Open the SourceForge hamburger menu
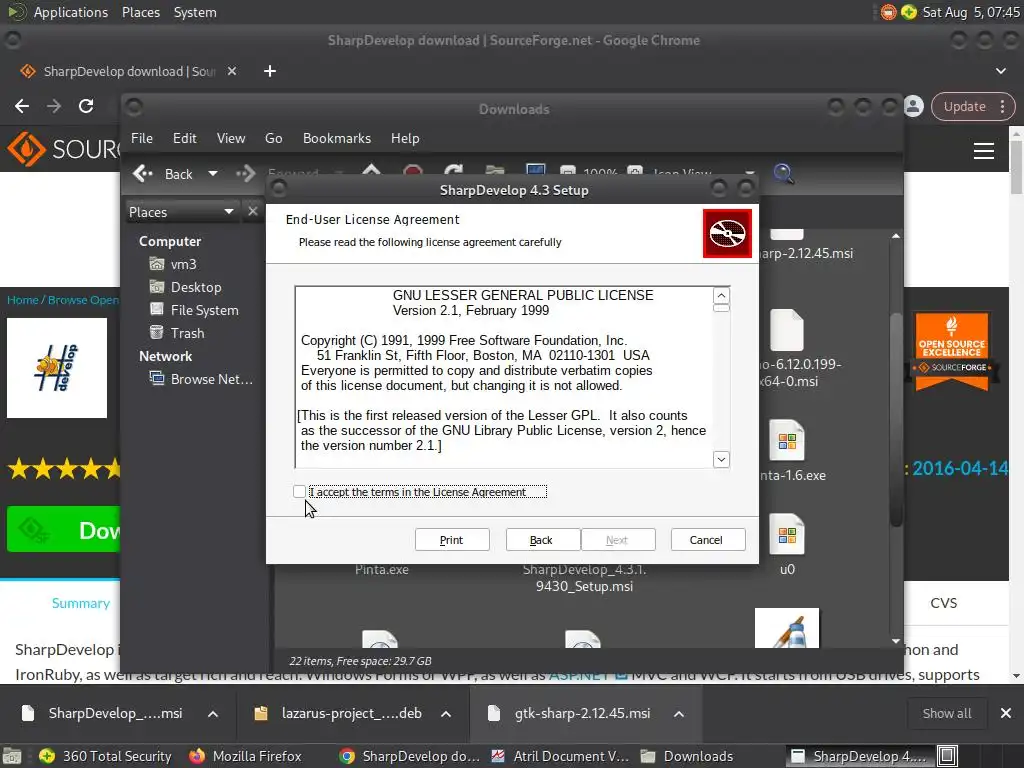The image size is (1024, 768). (x=984, y=151)
